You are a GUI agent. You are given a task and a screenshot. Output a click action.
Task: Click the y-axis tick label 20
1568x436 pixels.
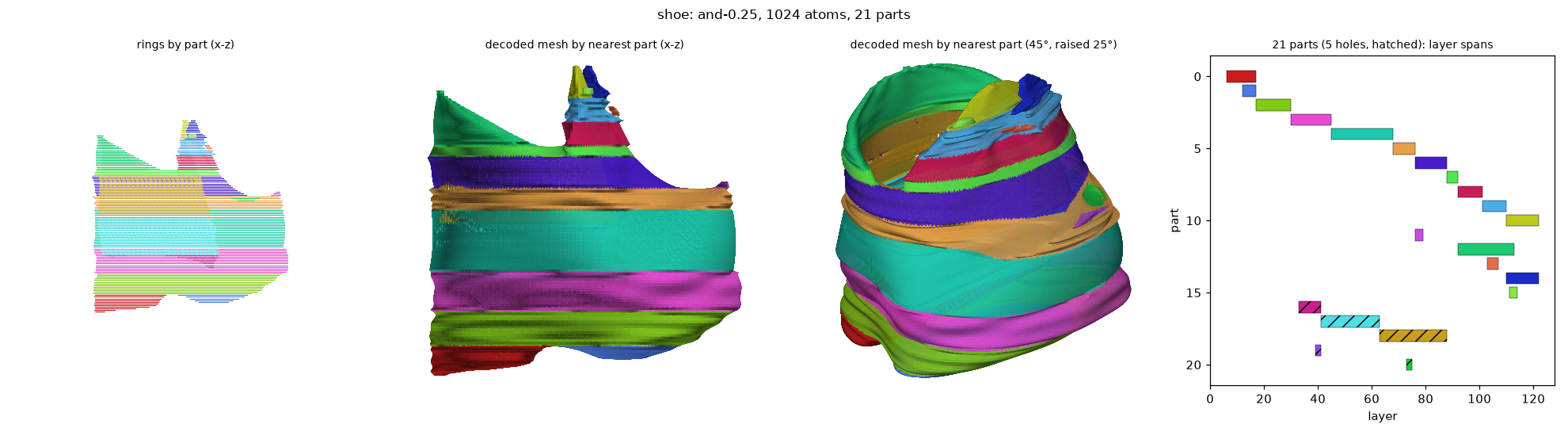click(x=1194, y=365)
